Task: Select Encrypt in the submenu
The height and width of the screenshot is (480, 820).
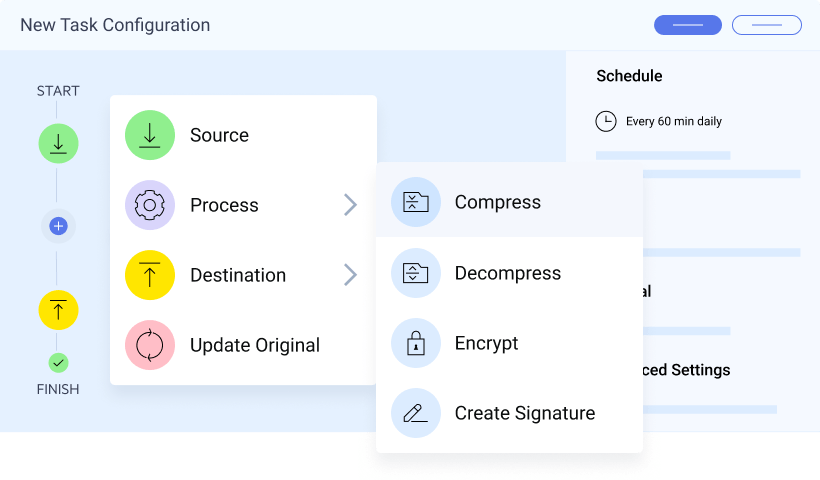Action: point(486,343)
